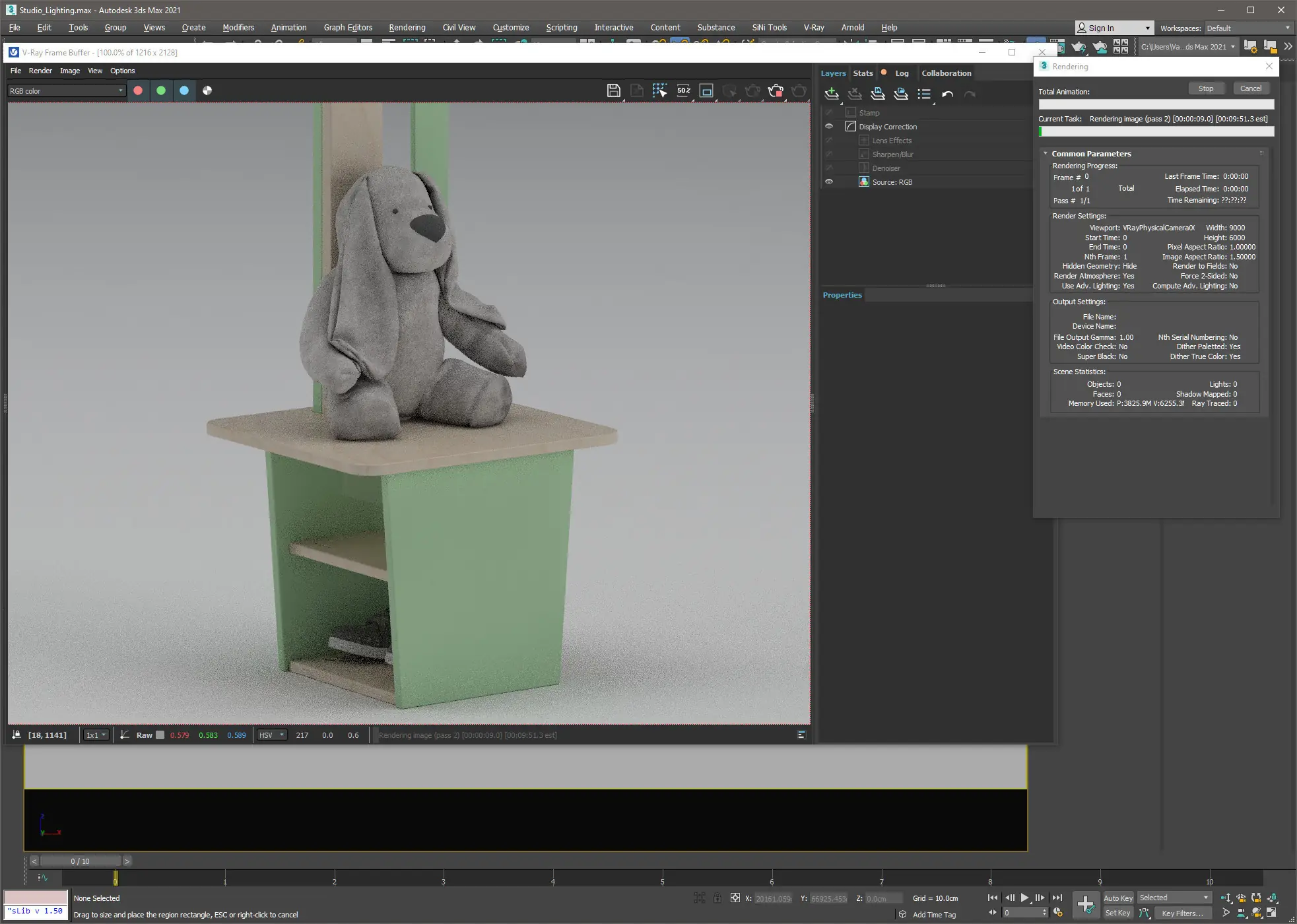Enable the Denoiser layer visibility
The width and height of the screenshot is (1297, 924).
click(x=829, y=168)
